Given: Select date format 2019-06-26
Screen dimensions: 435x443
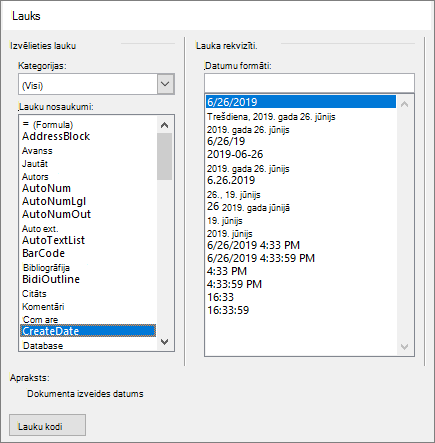Looking at the screenshot, I should point(235,154).
